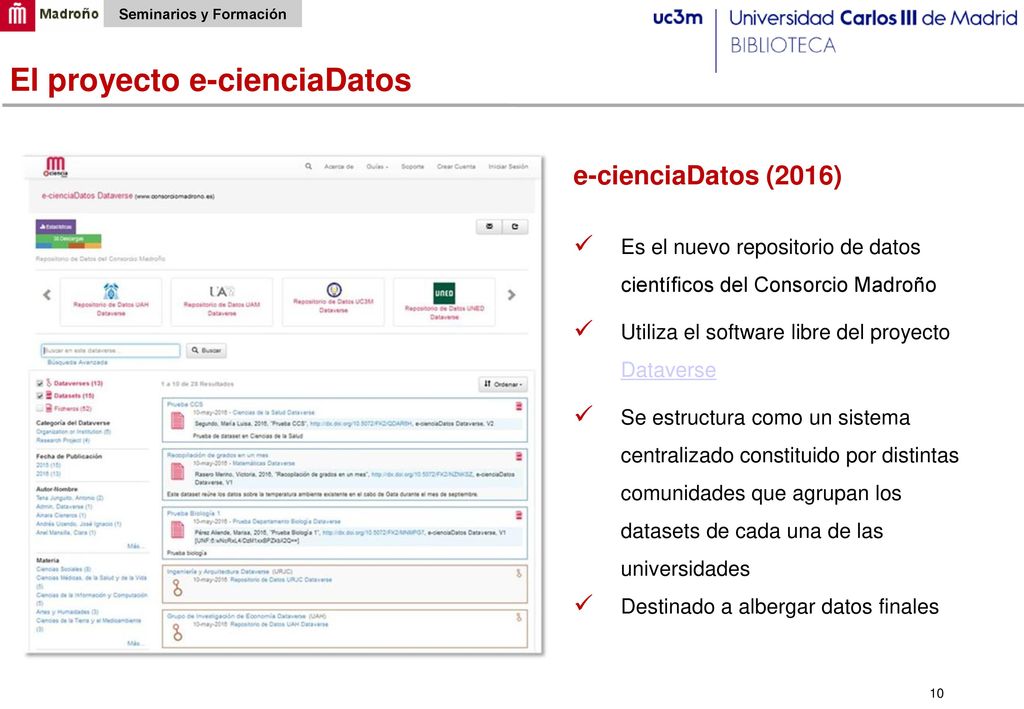Click the dataverse type icon on the Grupo de Investigación de Economía card

(x=519, y=617)
